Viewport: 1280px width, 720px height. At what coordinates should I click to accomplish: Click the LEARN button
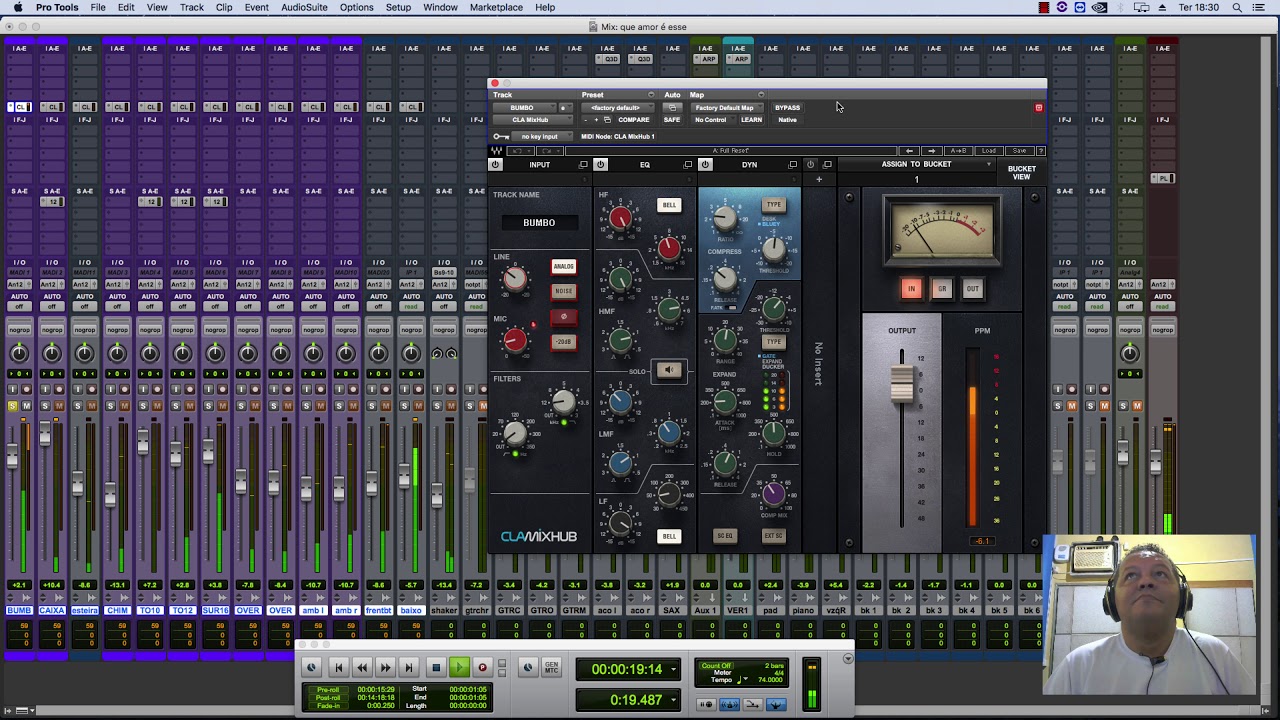click(751, 120)
